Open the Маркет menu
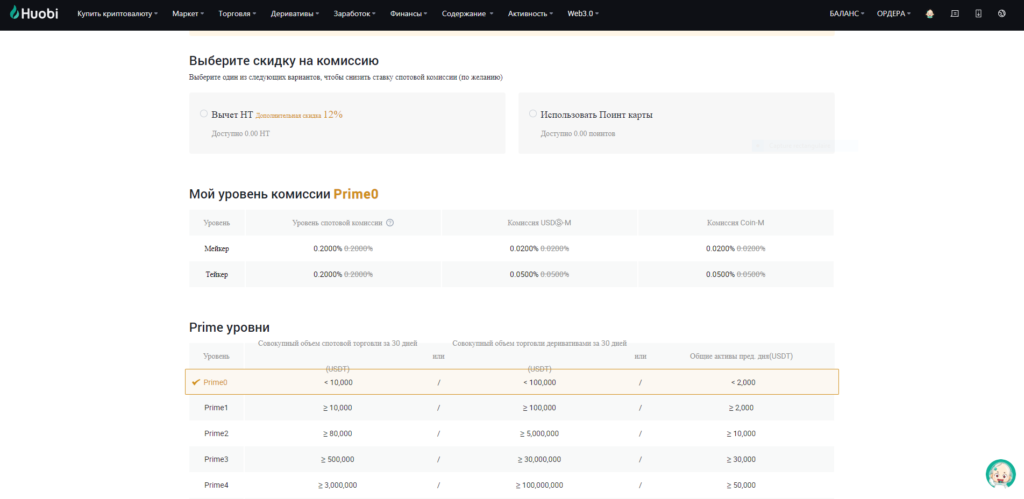1024x499 pixels. coord(187,14)
